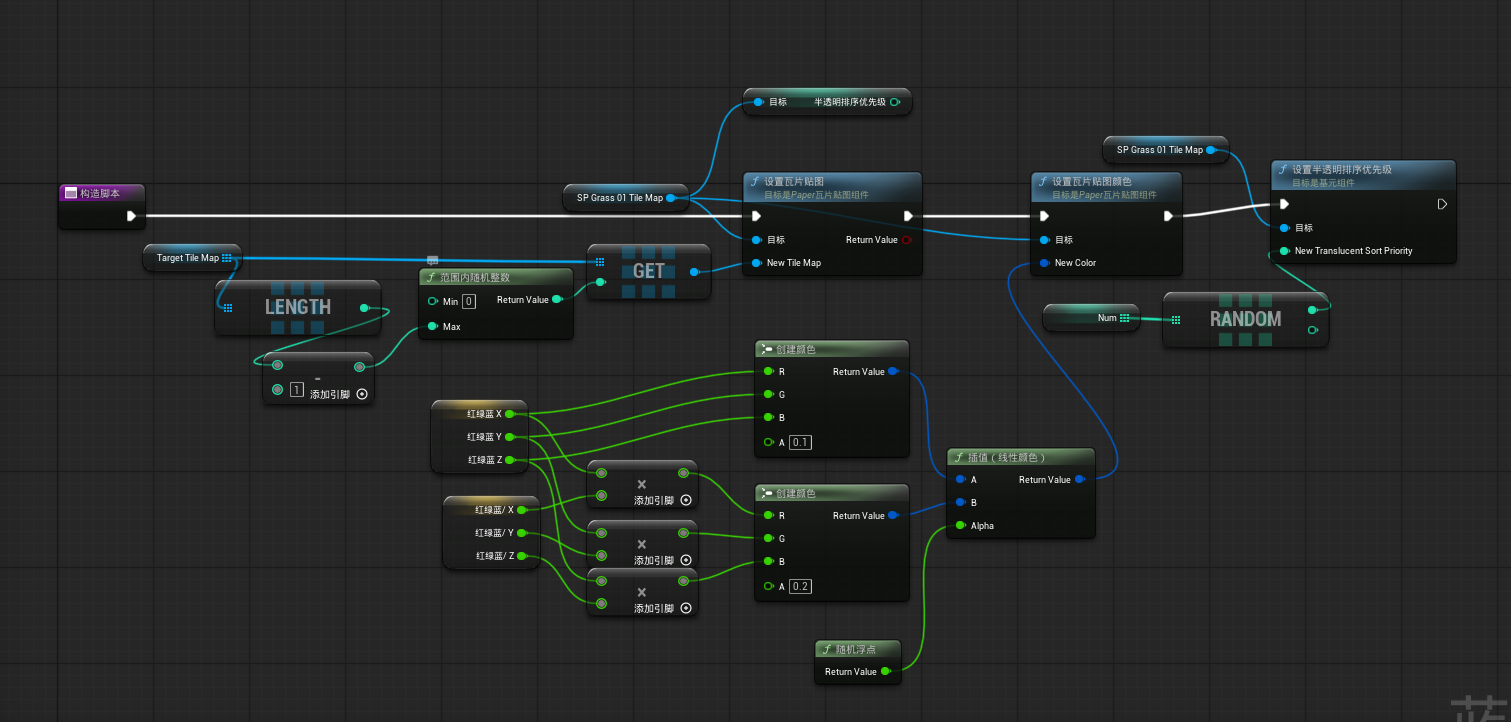Click 红绿蓝/ Z output pin
The width and height of the screenshot is (1511, 722).
click(x=522, y=556)
